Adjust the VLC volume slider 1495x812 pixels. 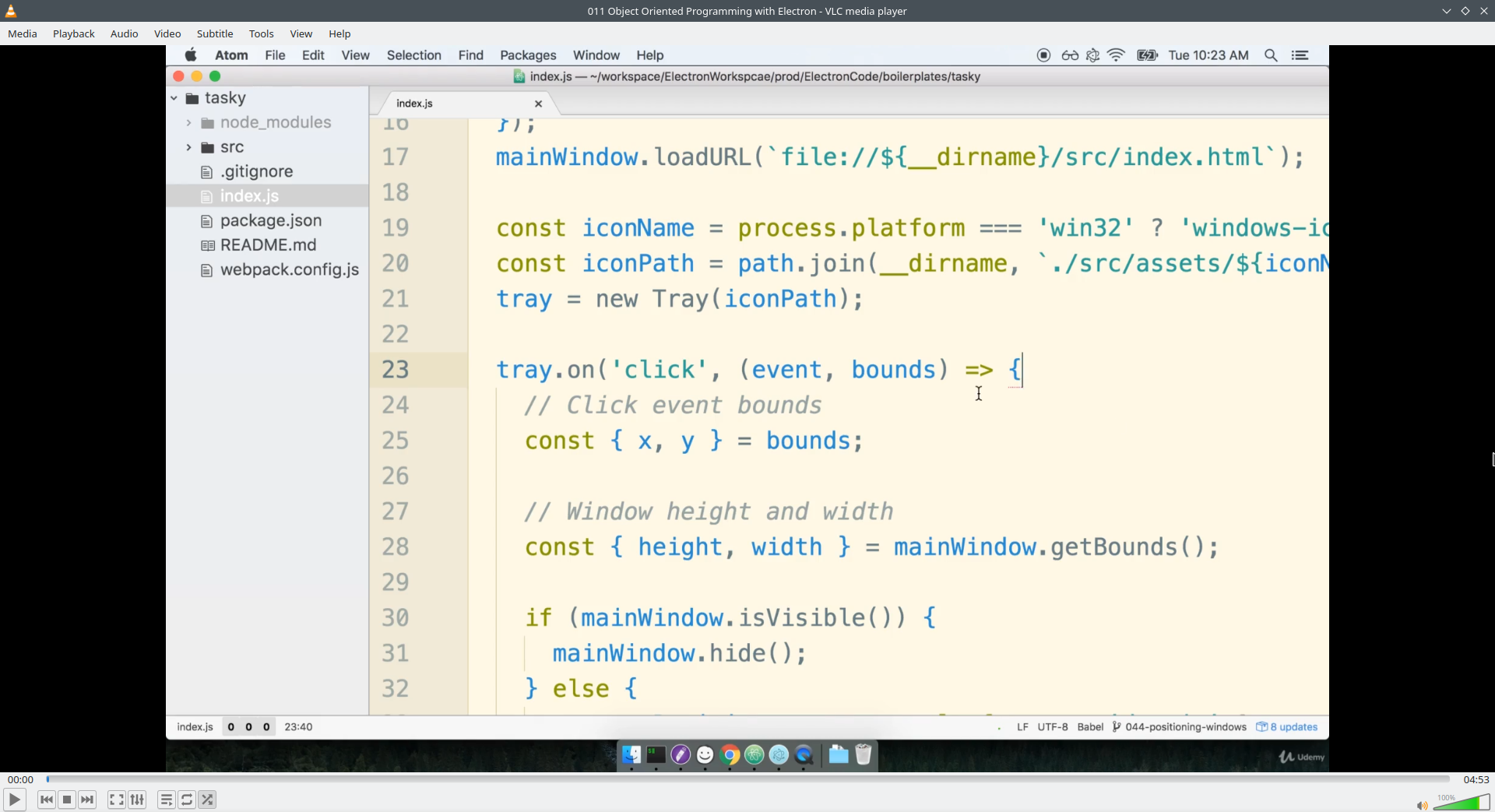coord(1462,803)
